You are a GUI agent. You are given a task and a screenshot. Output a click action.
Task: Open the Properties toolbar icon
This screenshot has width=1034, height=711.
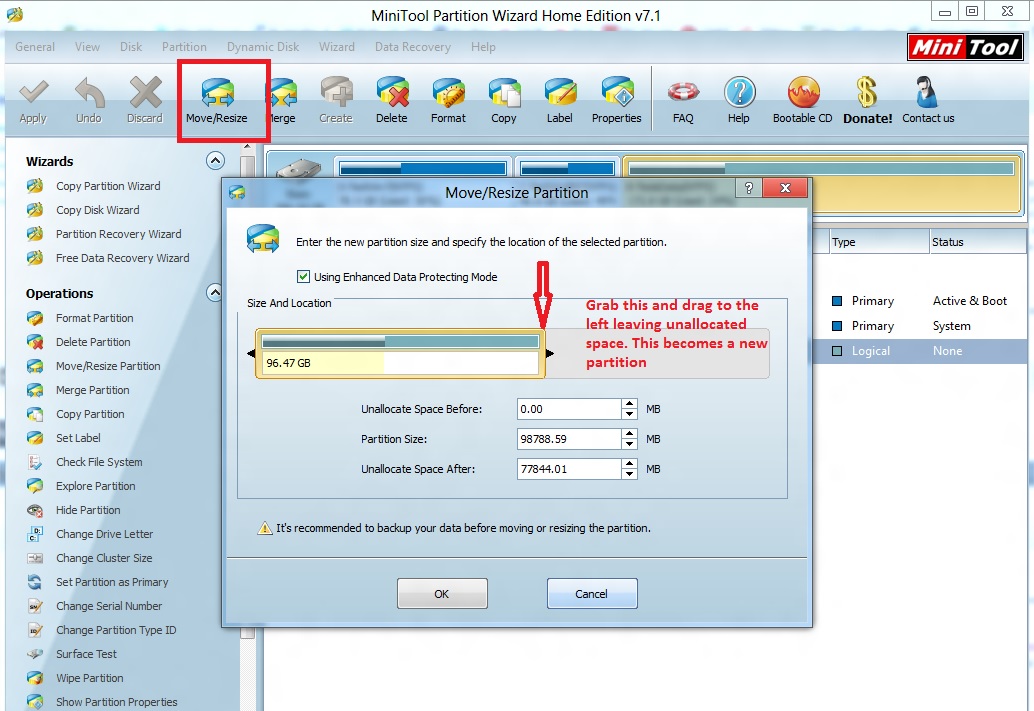click(x=617, y=93)
